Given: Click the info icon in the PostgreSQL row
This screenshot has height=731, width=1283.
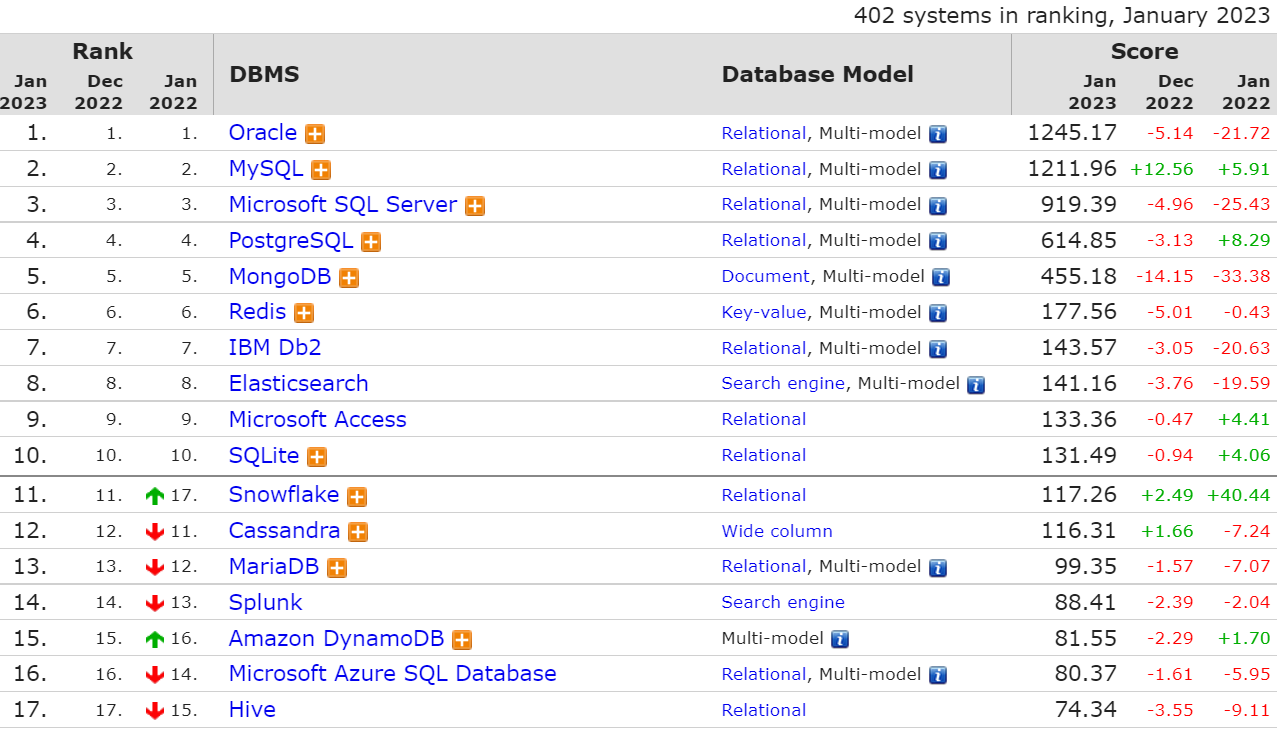Looking at the screenshot, I should tap(938, 242).
